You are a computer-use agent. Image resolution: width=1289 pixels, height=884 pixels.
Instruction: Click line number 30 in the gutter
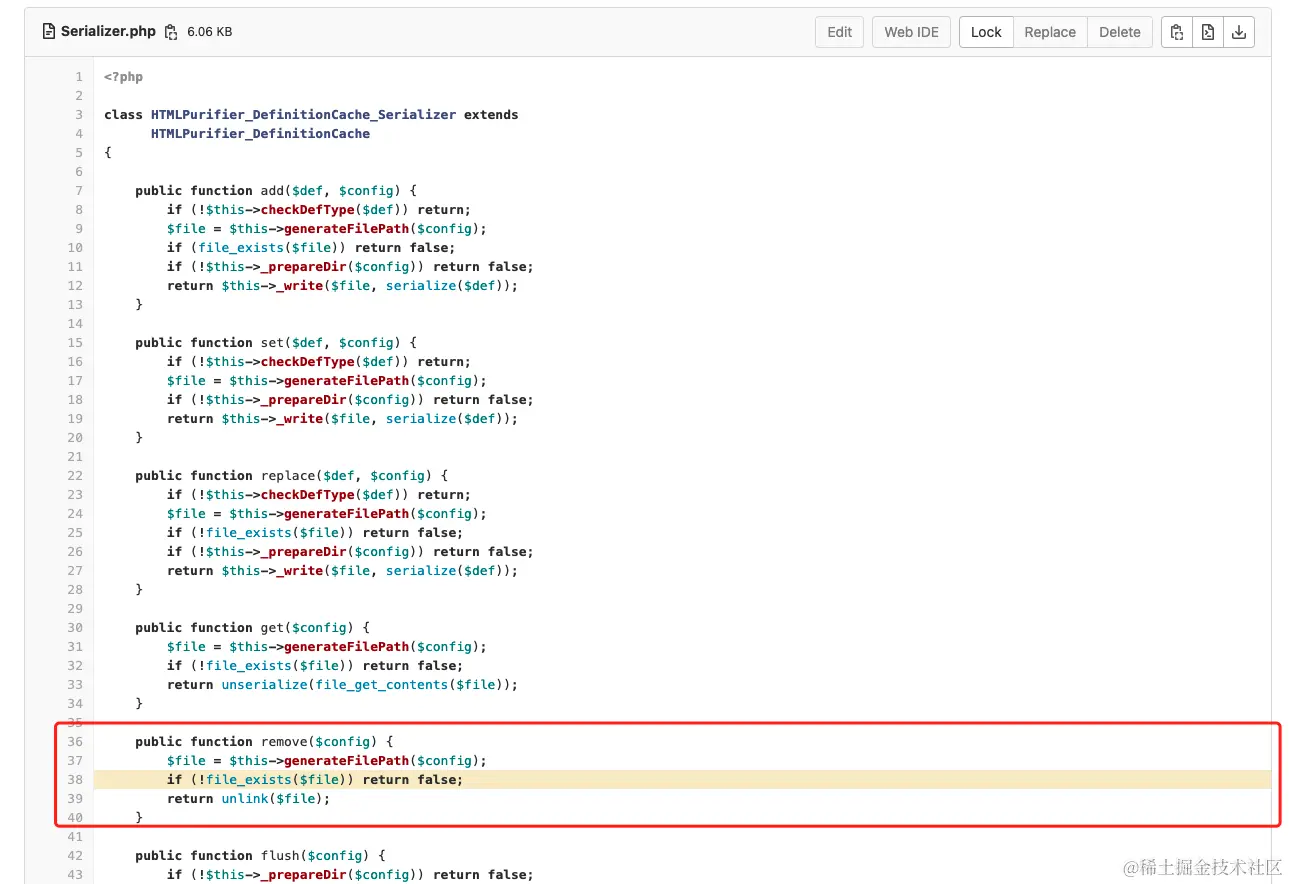[75, 628]
